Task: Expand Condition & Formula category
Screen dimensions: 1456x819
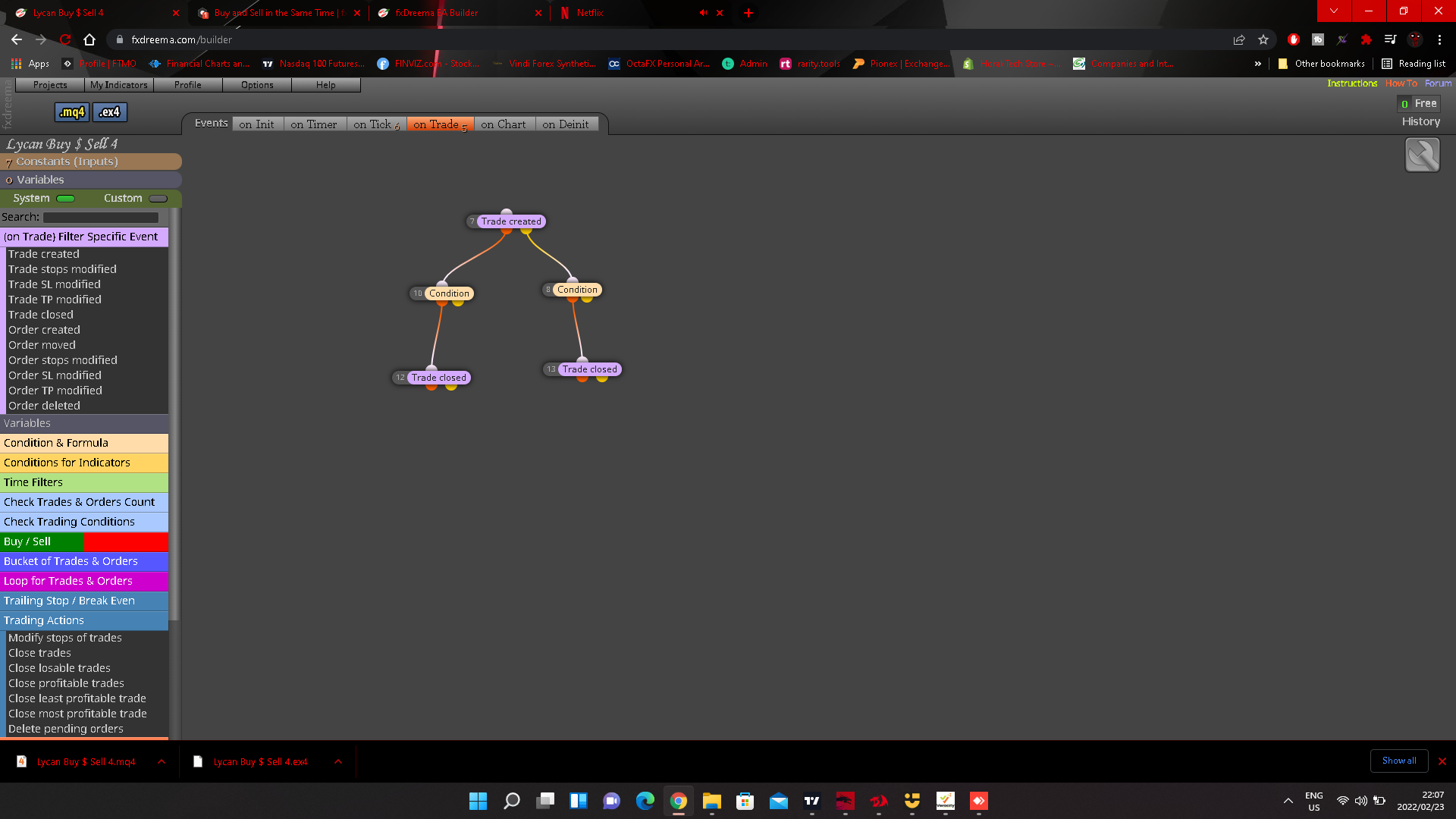Action: (x=84, y=443)
